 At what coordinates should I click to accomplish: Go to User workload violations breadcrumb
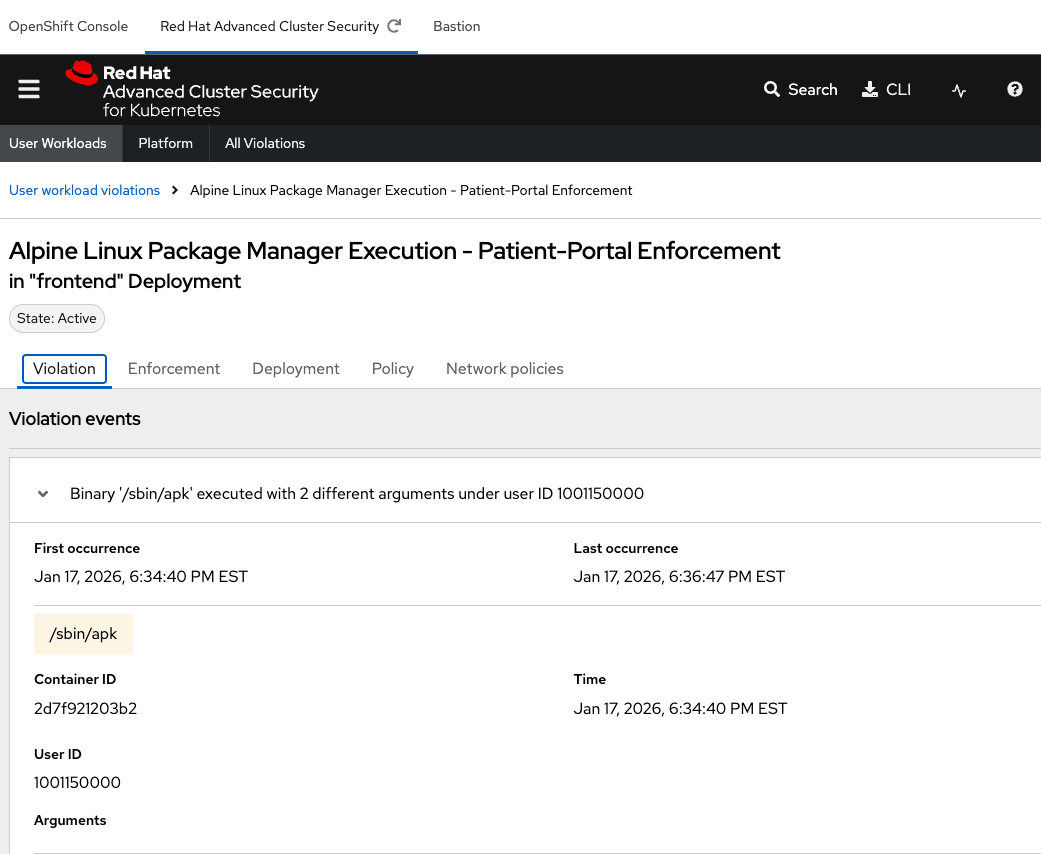click(84, 190)
